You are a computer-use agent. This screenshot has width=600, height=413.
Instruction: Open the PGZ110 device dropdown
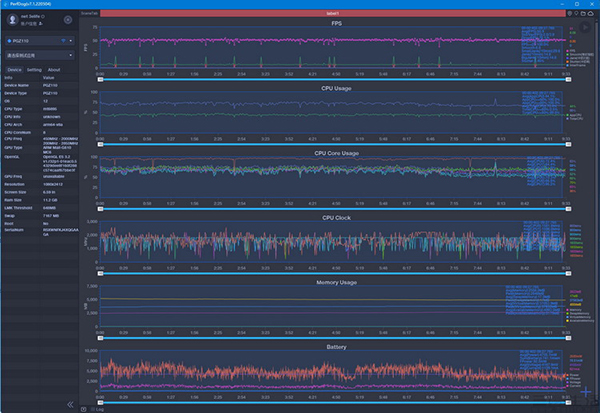(40, 41)
